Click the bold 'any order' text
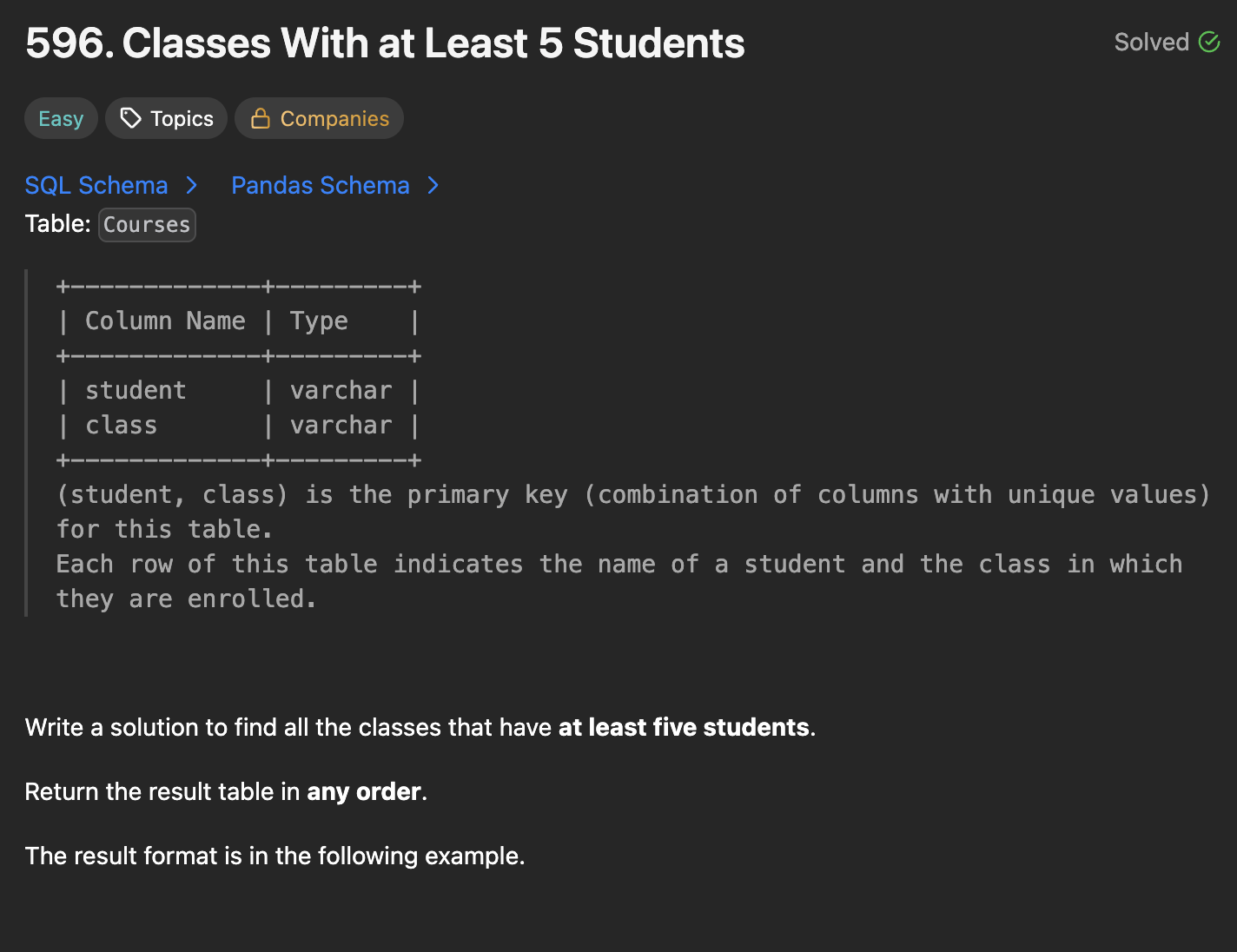The image size is (1237, 952). [364, 791]
